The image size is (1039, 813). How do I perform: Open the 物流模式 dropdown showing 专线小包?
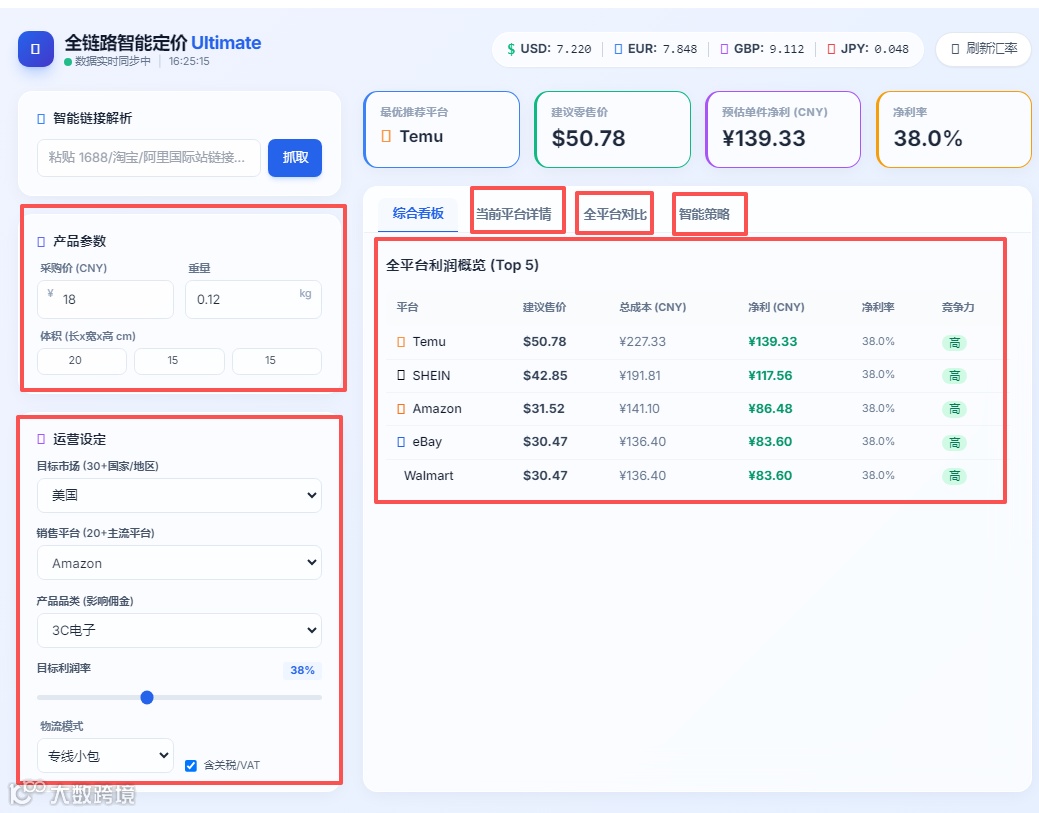[x=105, y=755]
